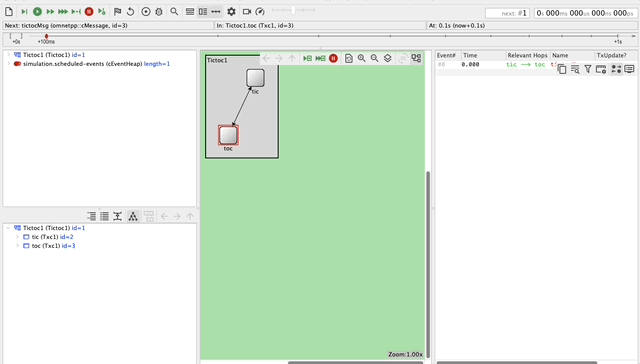Expand tic (Txc1) node
The image size is (640, 364).
tap(18, 237)
